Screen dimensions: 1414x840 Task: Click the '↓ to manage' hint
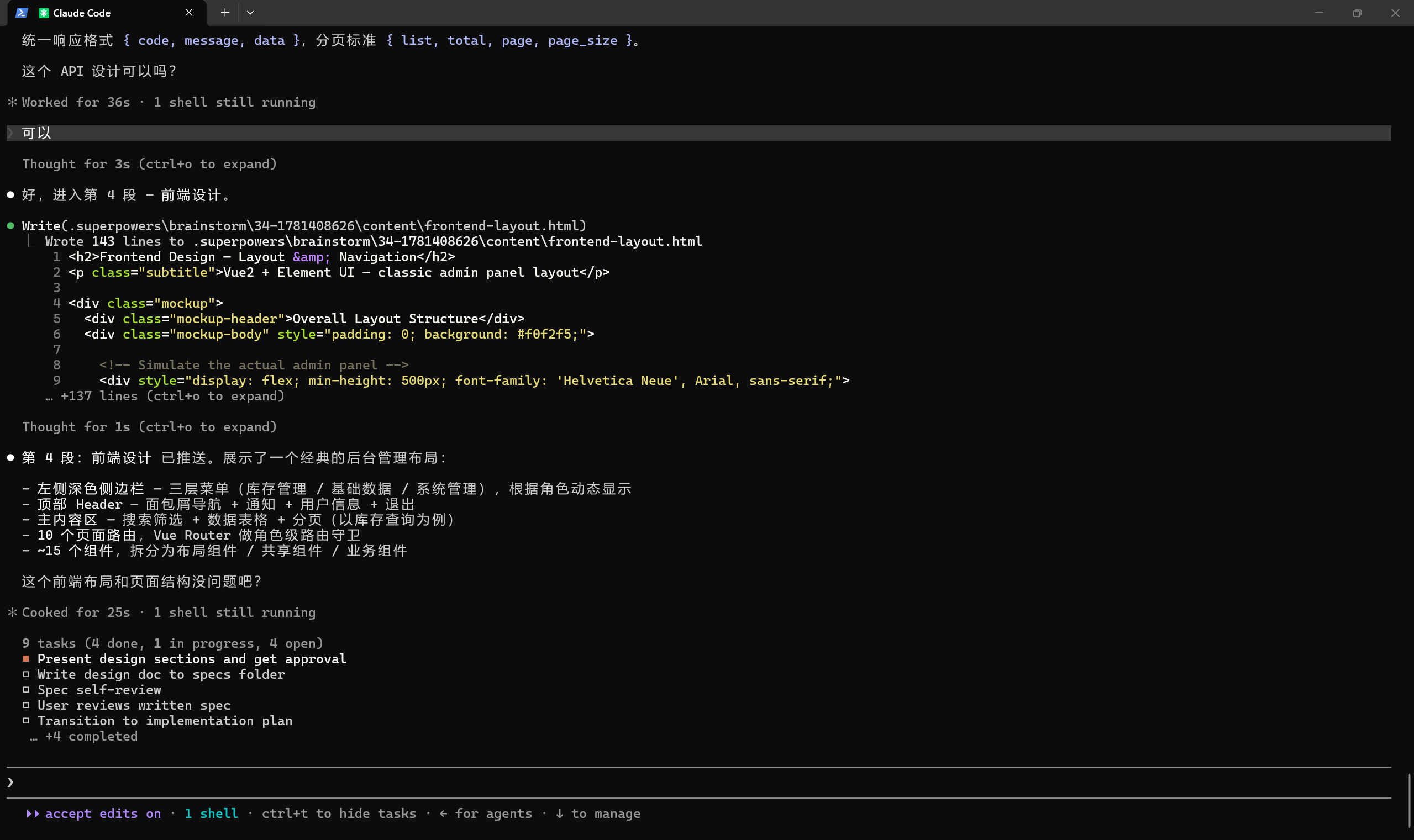click(x=597, y=813)
